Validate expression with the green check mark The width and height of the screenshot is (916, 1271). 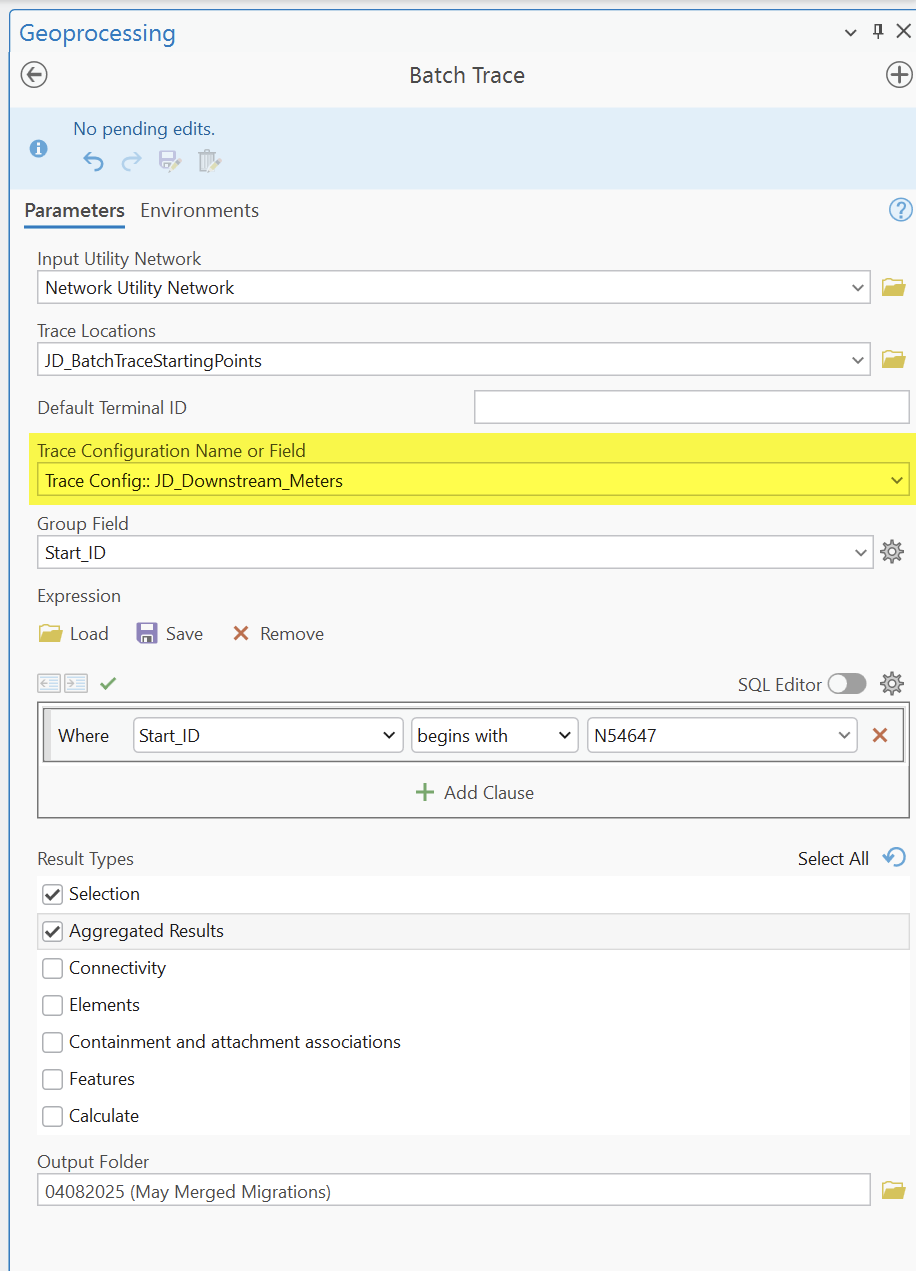[107, 683]
